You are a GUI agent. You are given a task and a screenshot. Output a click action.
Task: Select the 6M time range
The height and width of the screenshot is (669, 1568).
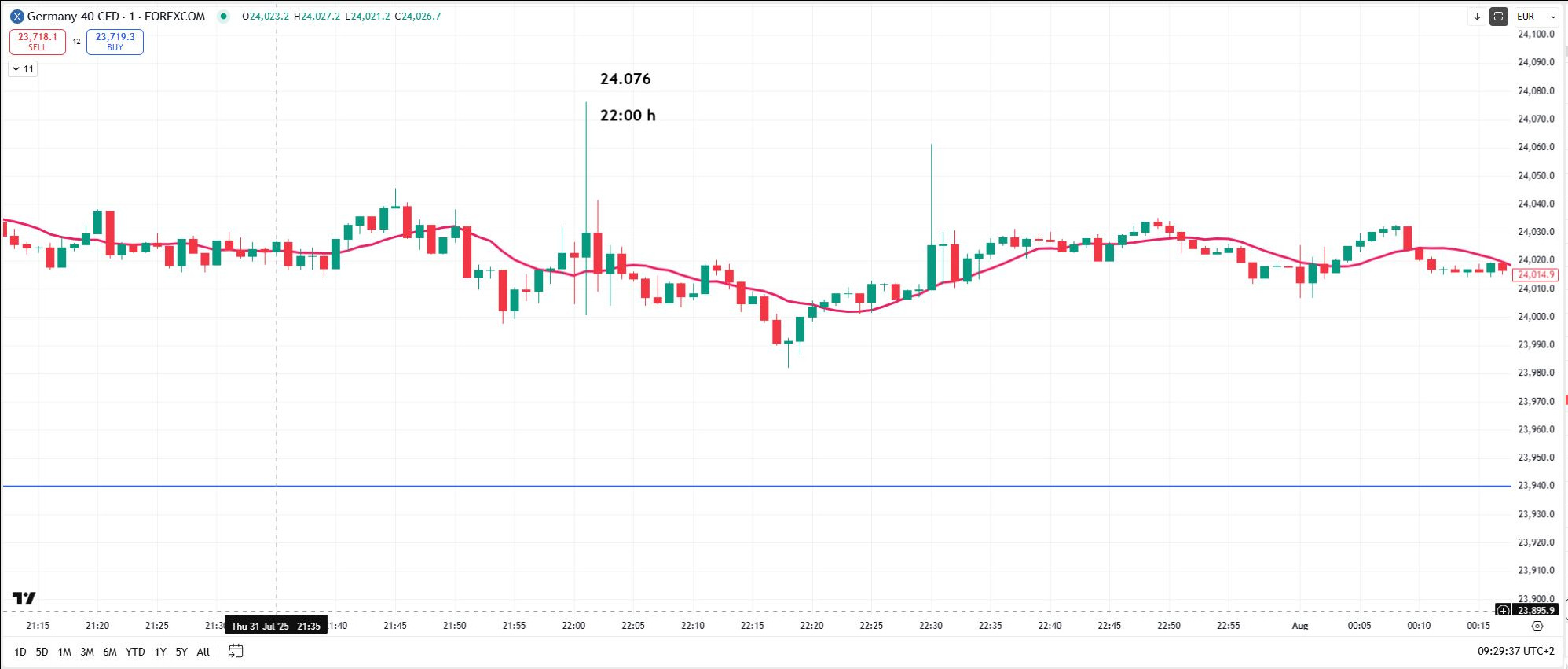(110, 652)
